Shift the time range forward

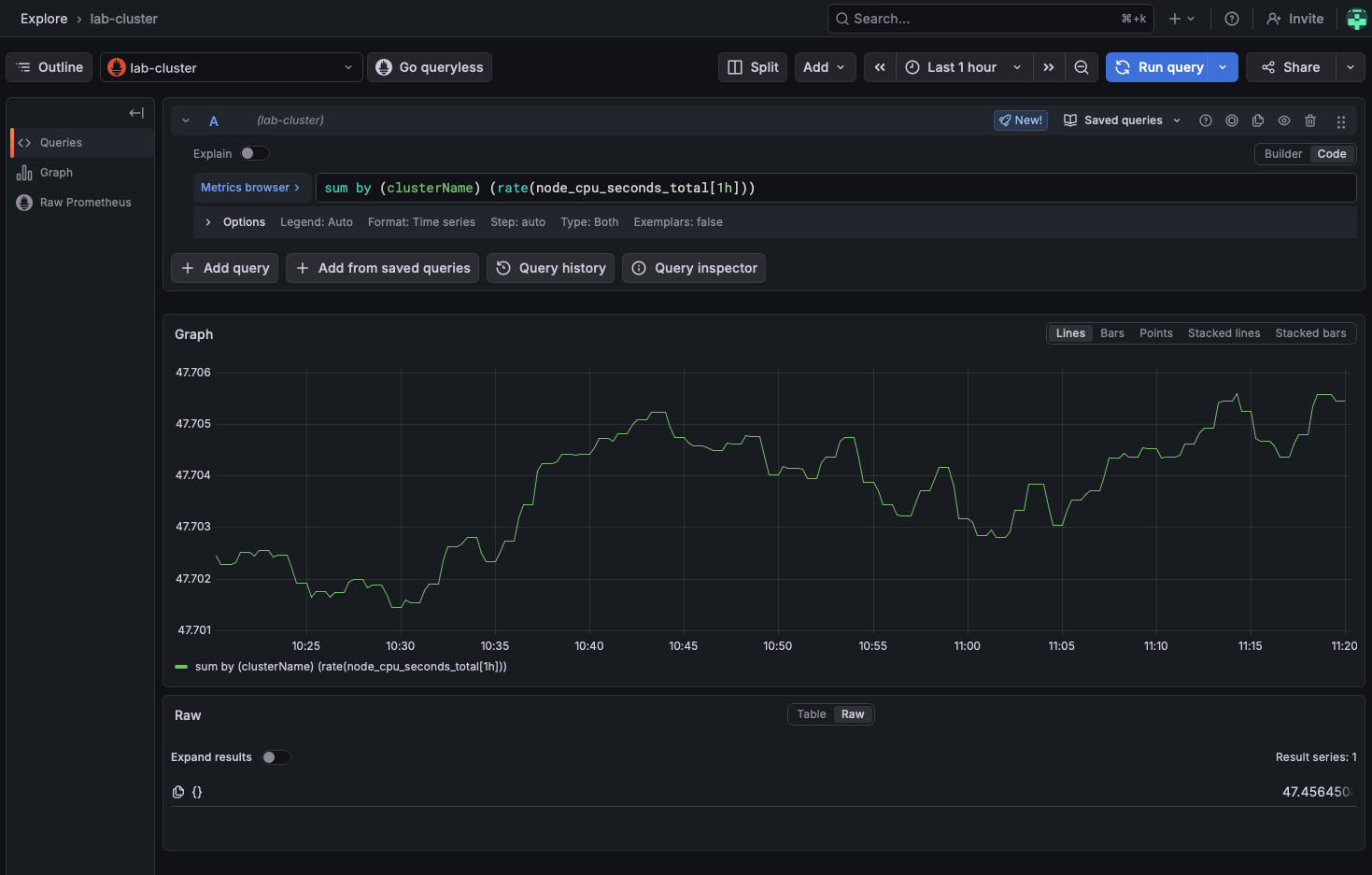tap(1049, 67)
